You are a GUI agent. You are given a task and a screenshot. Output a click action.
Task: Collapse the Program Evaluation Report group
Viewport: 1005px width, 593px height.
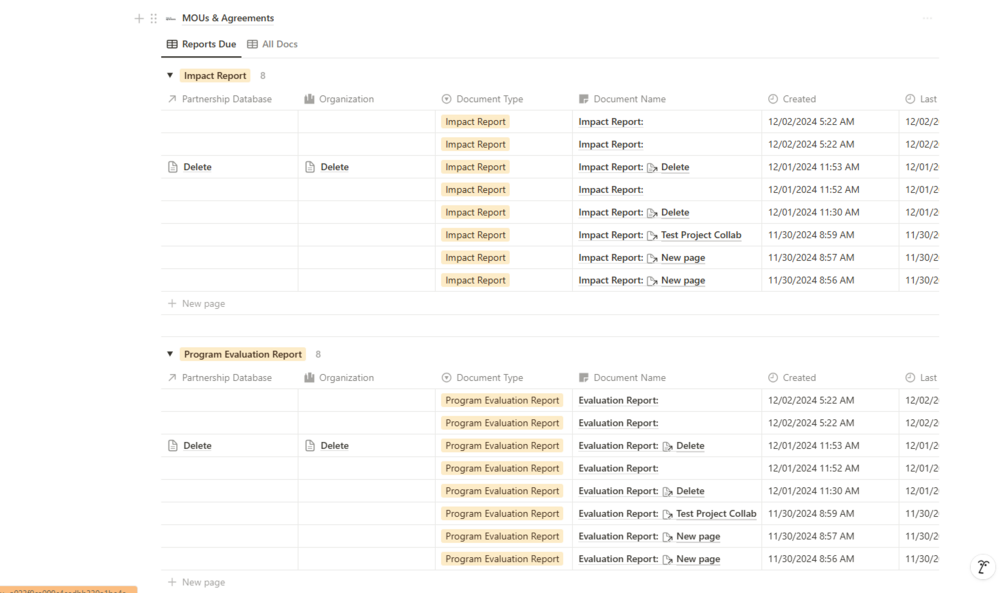170,354
